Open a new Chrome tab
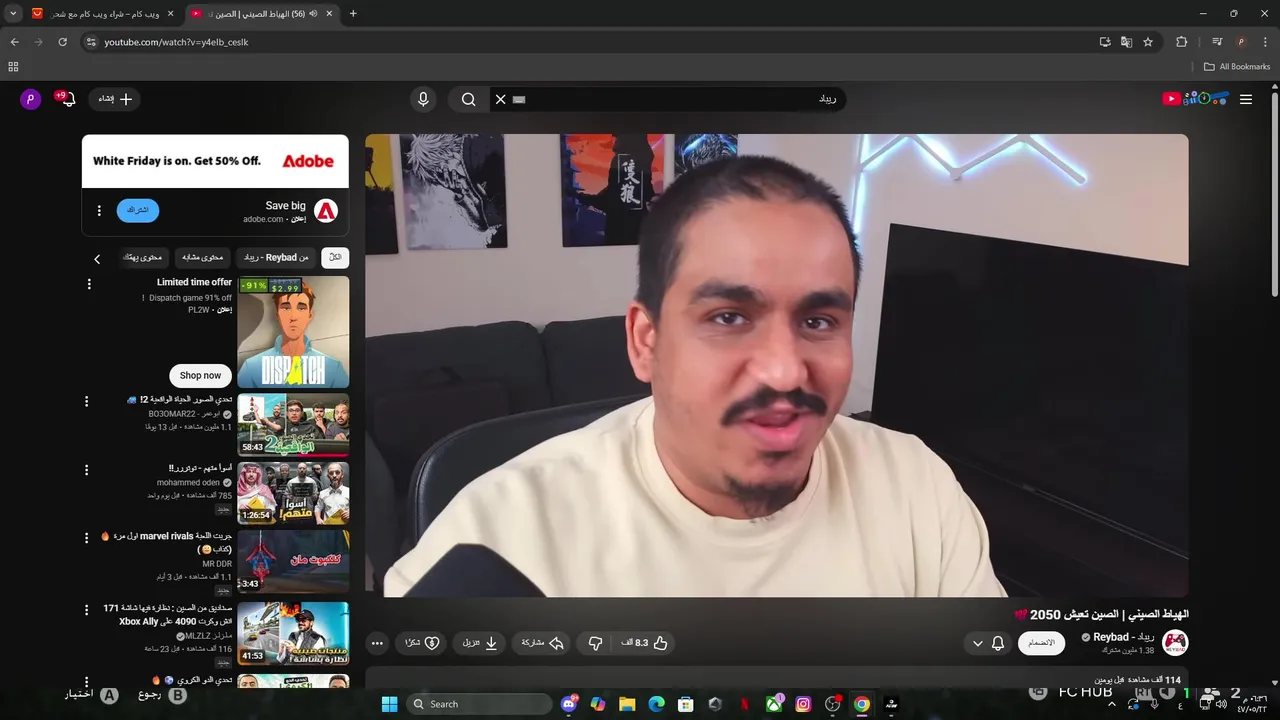This screenshot has height=720, width=1280. pos(353,14)
